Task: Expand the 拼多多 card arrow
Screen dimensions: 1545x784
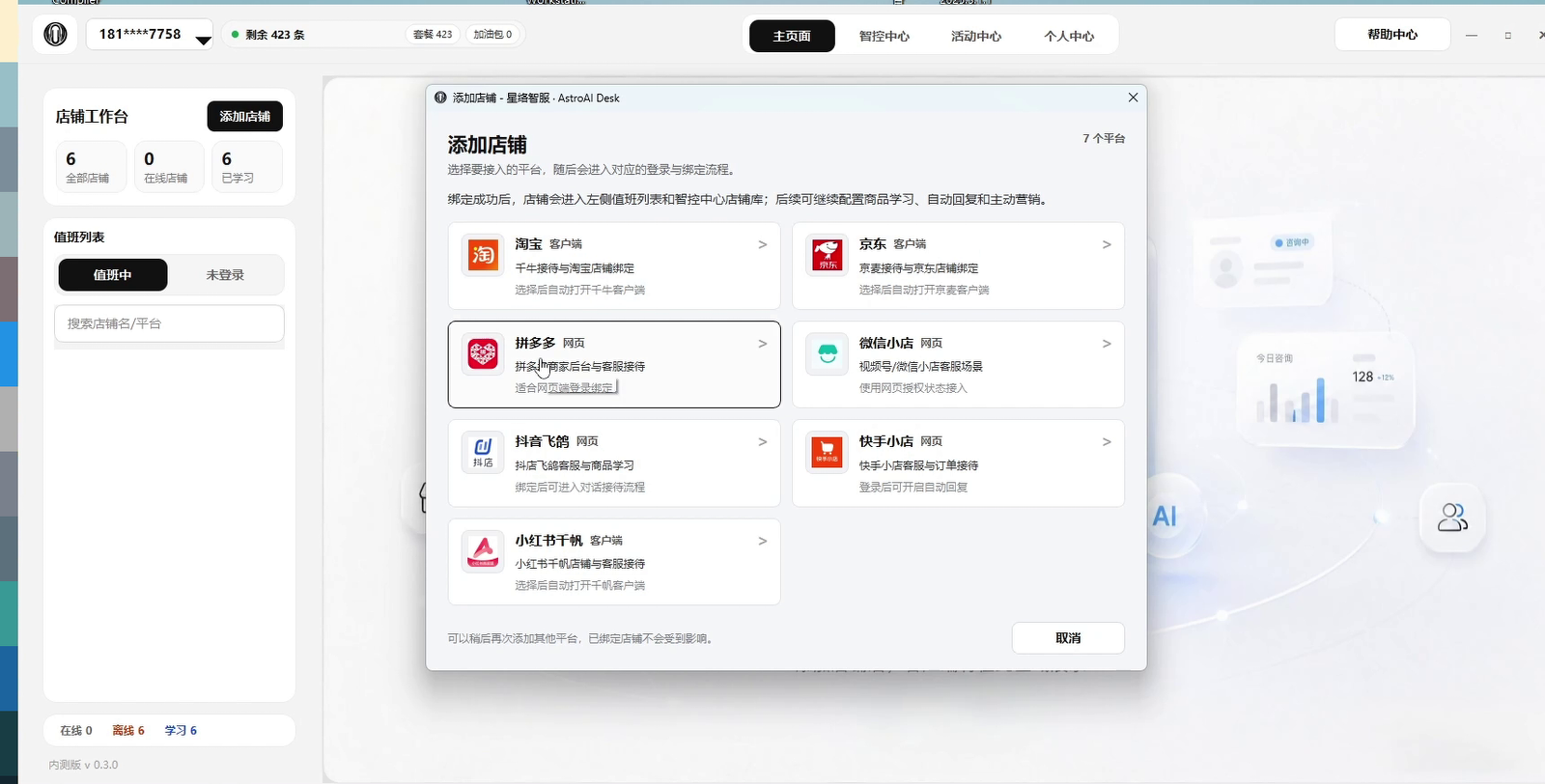Action: click(x=763, y=343)
